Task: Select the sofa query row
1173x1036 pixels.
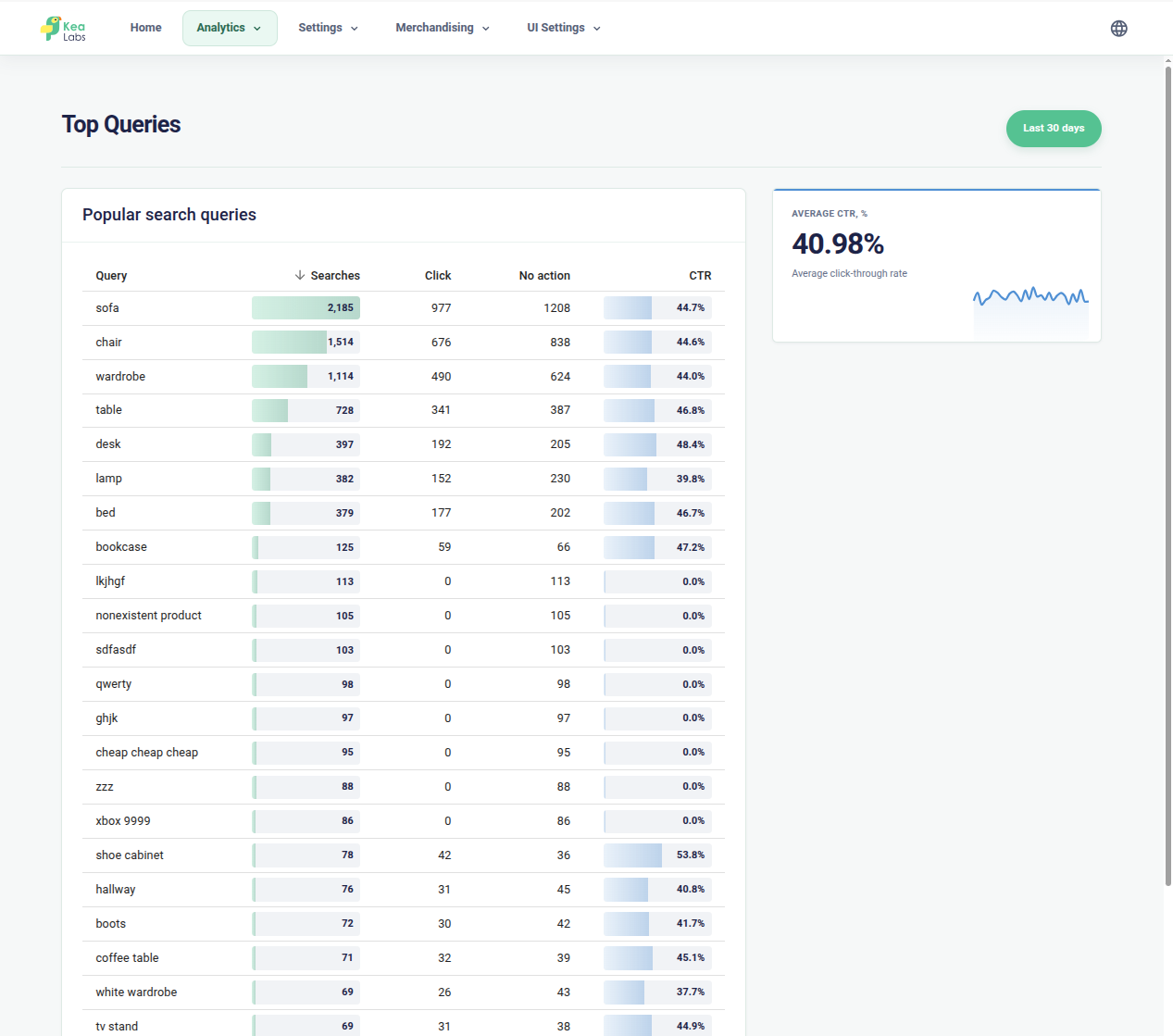Action: pyautogui.click(x=404, y=308)
